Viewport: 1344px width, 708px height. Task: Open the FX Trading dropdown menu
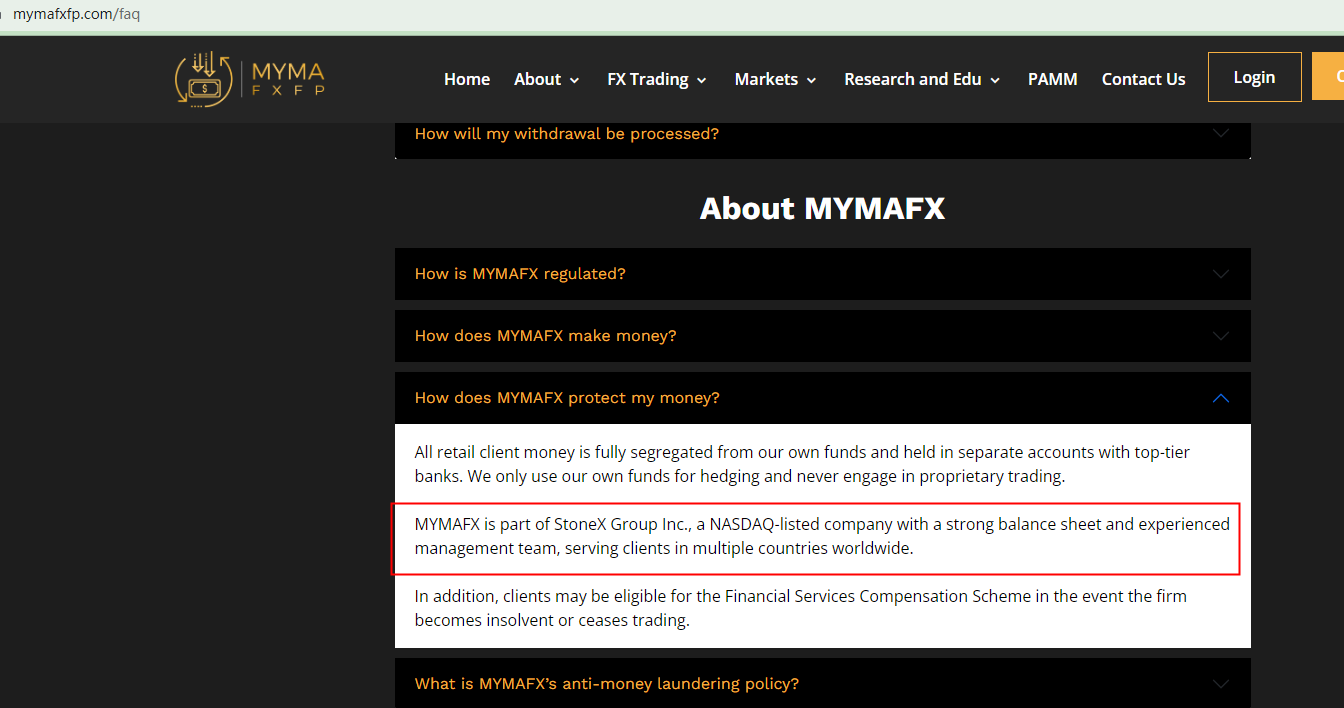click(656, 79)
